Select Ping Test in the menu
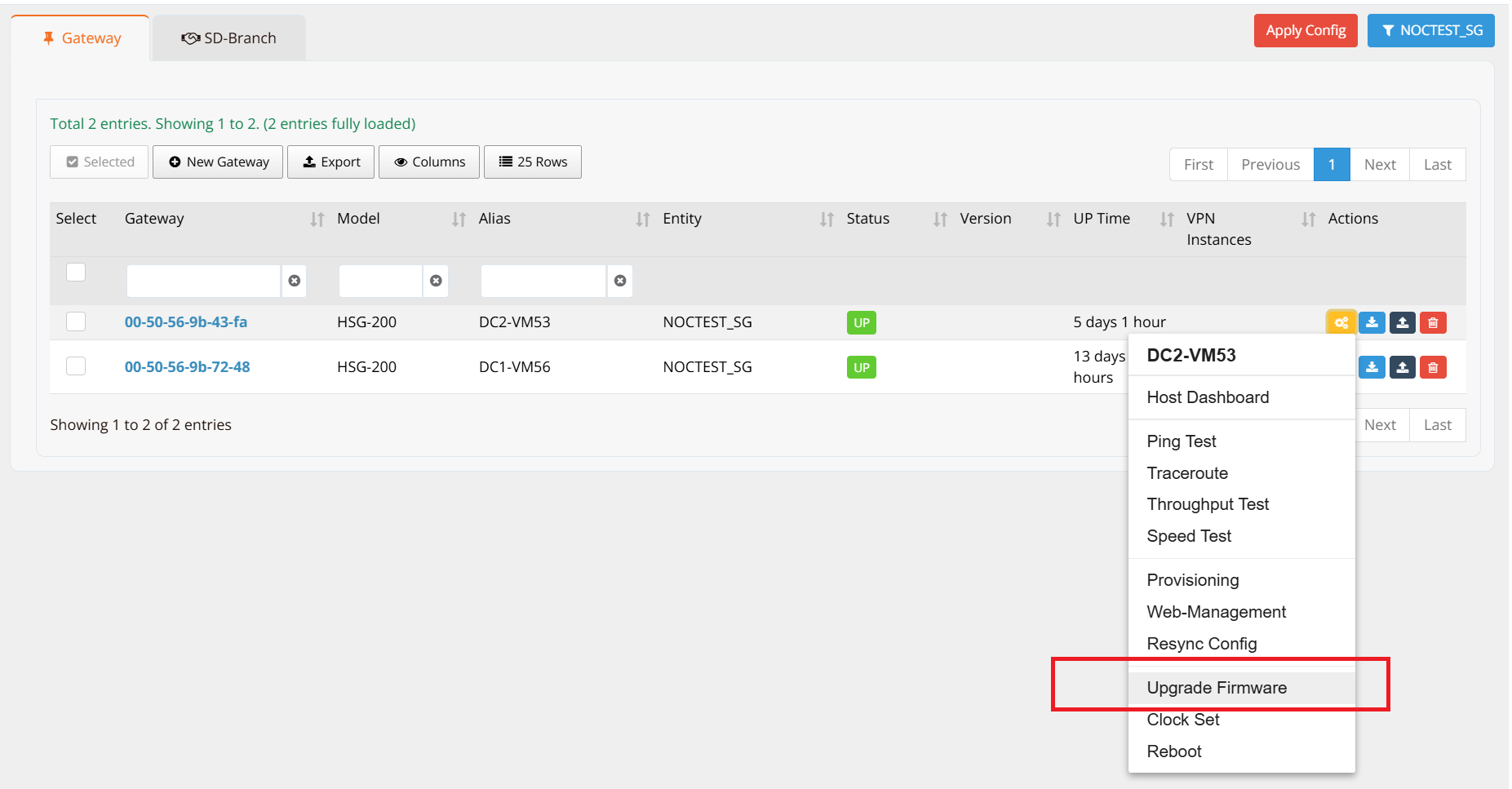Image resolution: width=1512 pixels, height=789 pixels. coord(1241,441)
